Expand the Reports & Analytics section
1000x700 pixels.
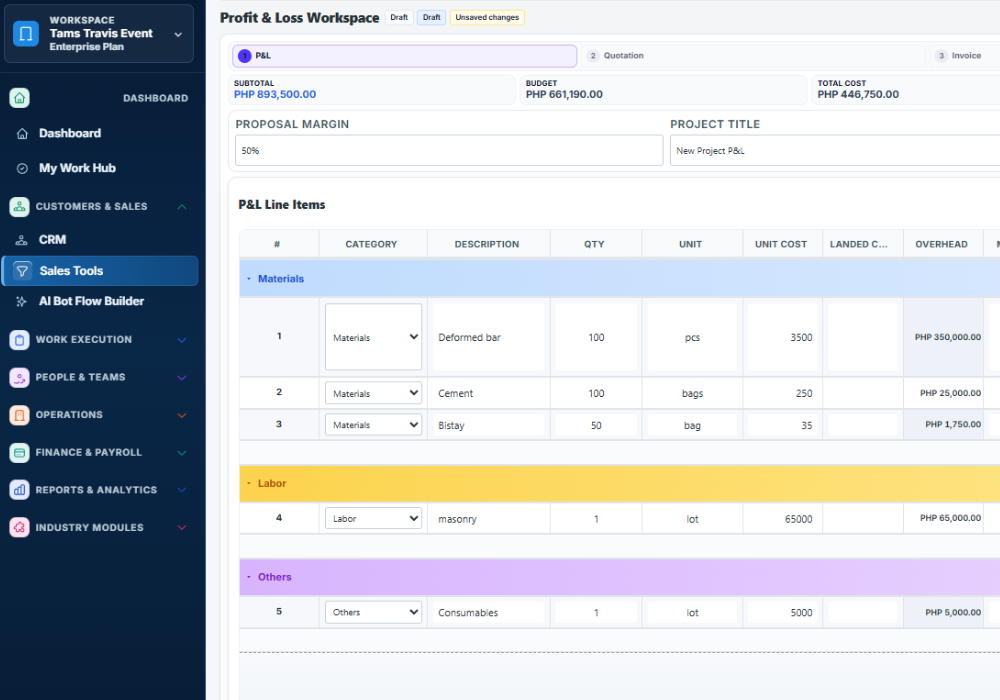click(x=182, y=490)
